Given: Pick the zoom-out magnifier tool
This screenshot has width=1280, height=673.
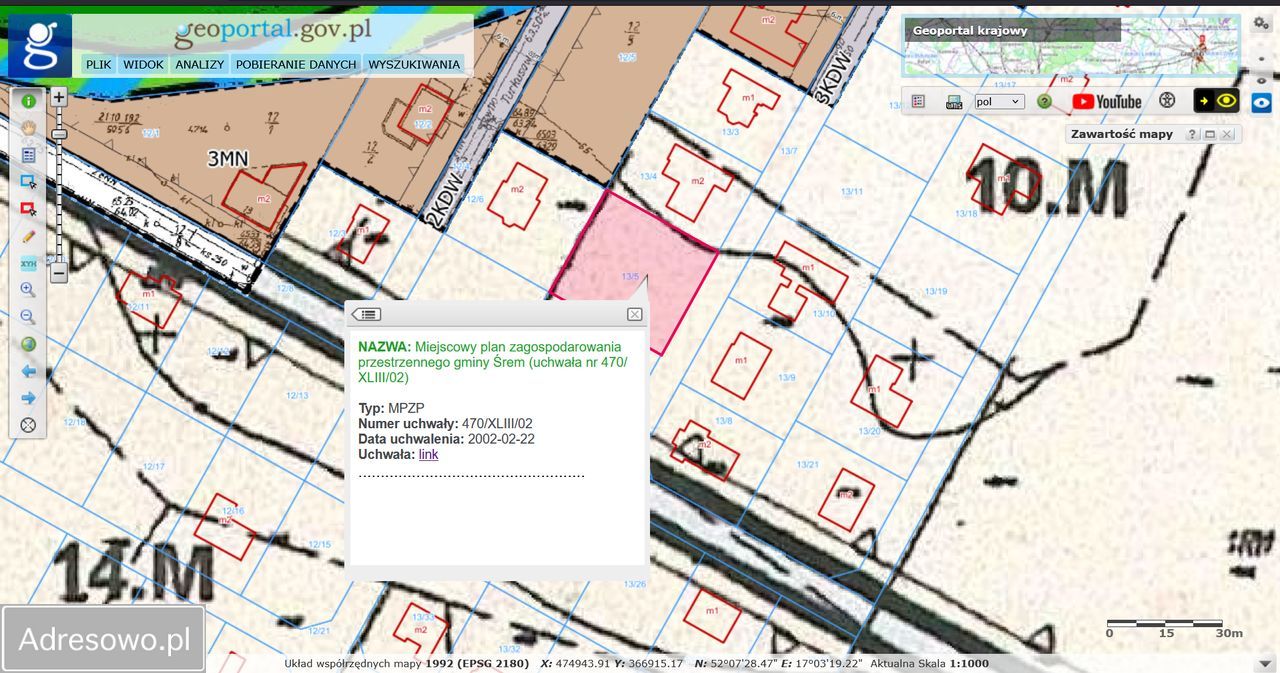Looking at the screenshot, I should tap(28, 317).
